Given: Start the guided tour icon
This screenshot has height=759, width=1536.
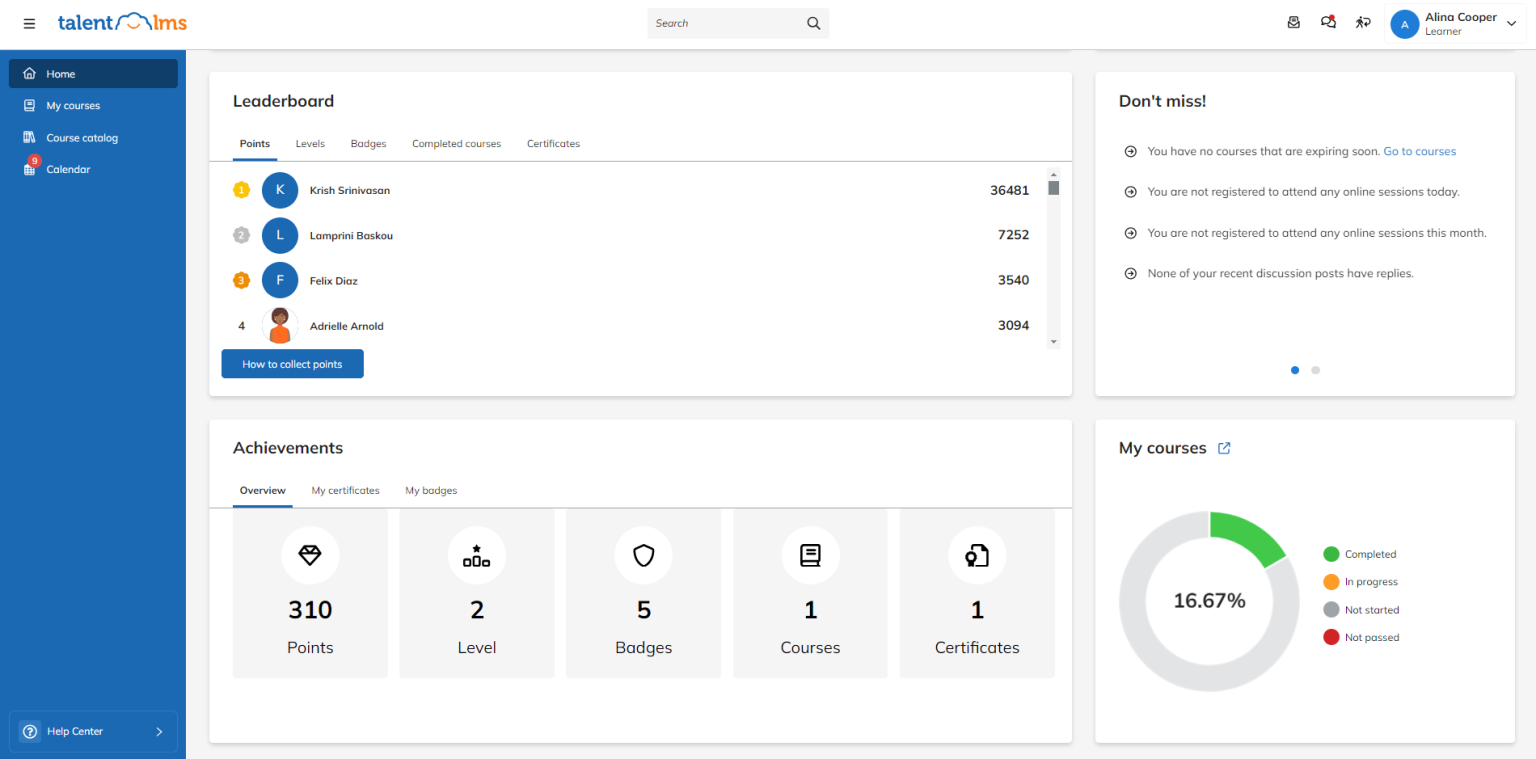Looking at the screenshot, I should [x=1363, y=22].
